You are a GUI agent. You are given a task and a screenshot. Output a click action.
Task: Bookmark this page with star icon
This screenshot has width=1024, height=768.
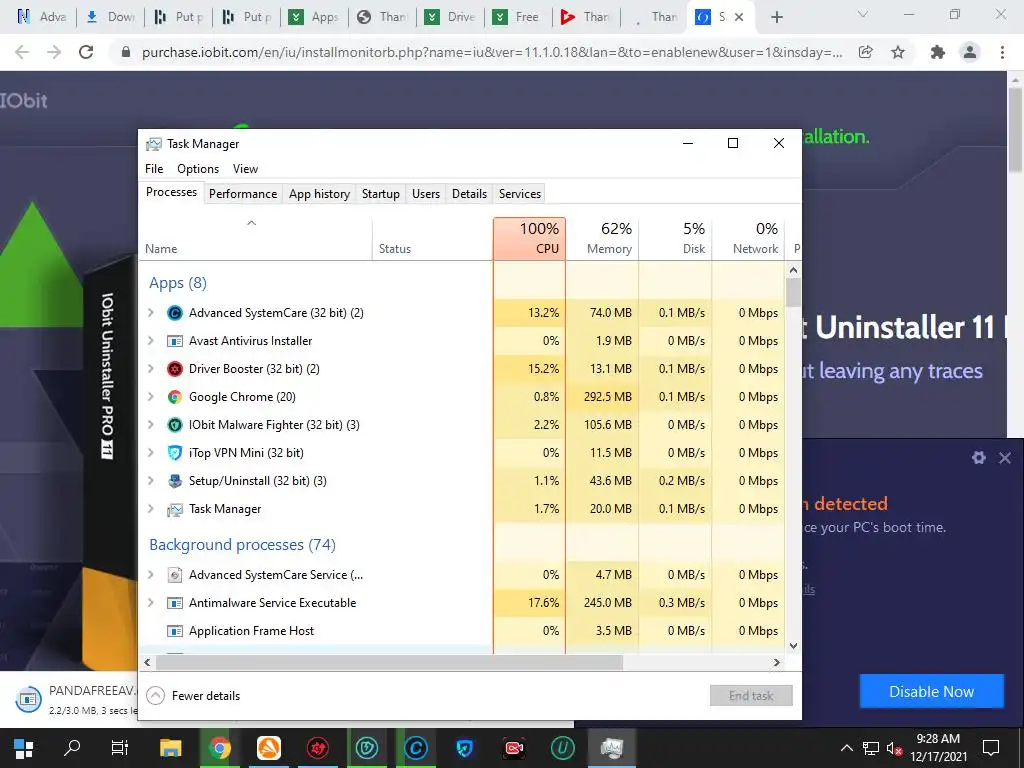pyautogui.click(x=898, y=52)
